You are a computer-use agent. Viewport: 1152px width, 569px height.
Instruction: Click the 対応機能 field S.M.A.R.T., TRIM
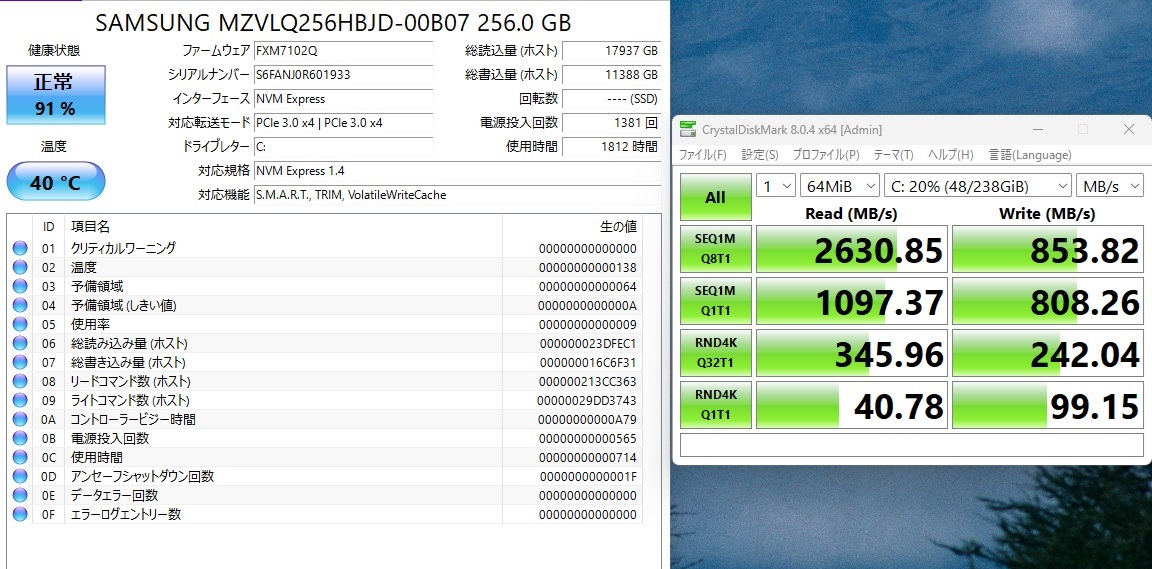pos(457,195)
